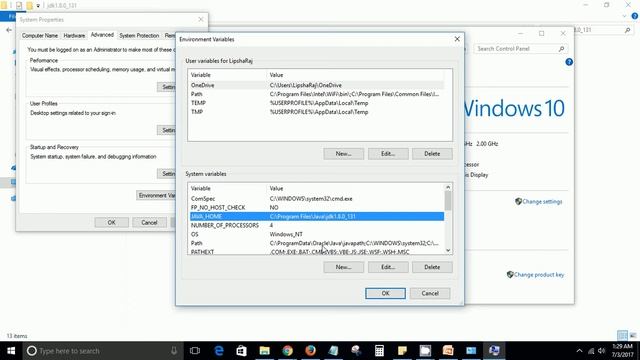Image resolution: width=640 pixels, height=360 pixels.
Task: Open File Explorer from the taskbar
Action: click(264, 351)
